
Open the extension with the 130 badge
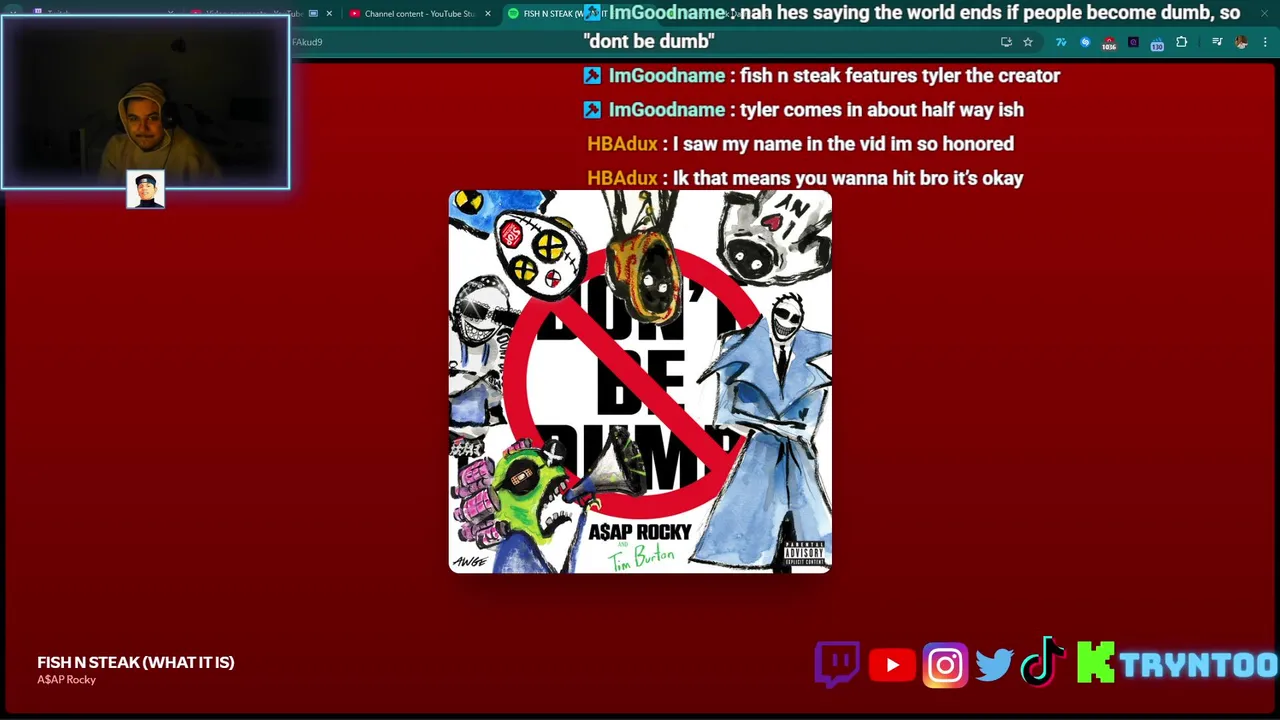pyautogui.click(x=1157, y=43)
